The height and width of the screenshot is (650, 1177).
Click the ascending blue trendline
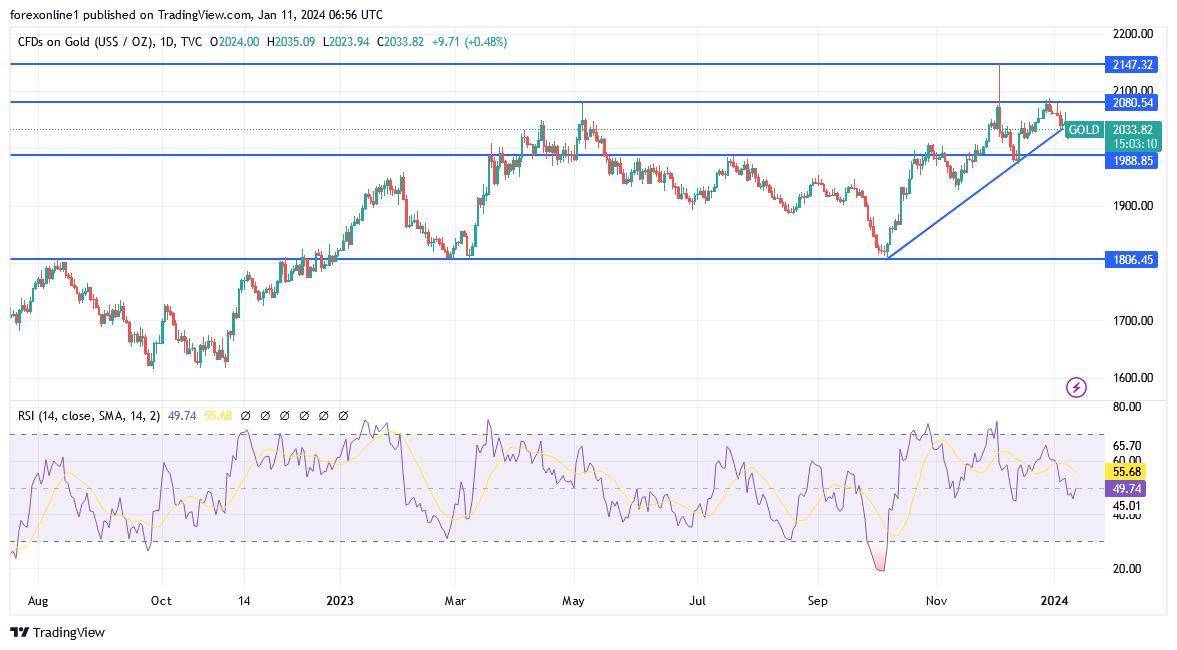975,193
